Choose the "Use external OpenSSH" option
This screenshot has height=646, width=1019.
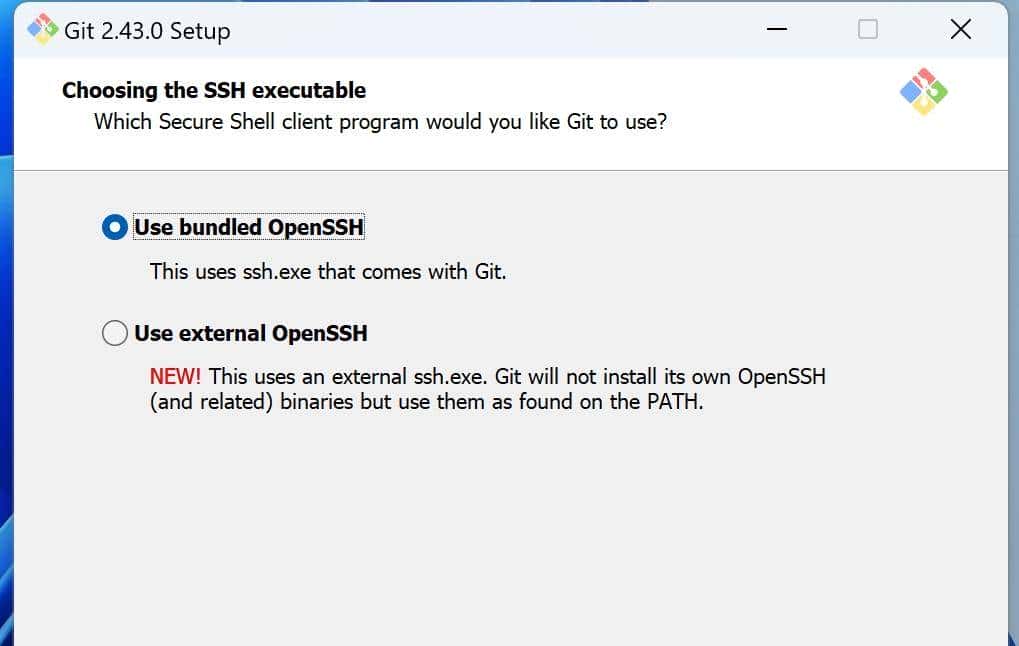114,333
